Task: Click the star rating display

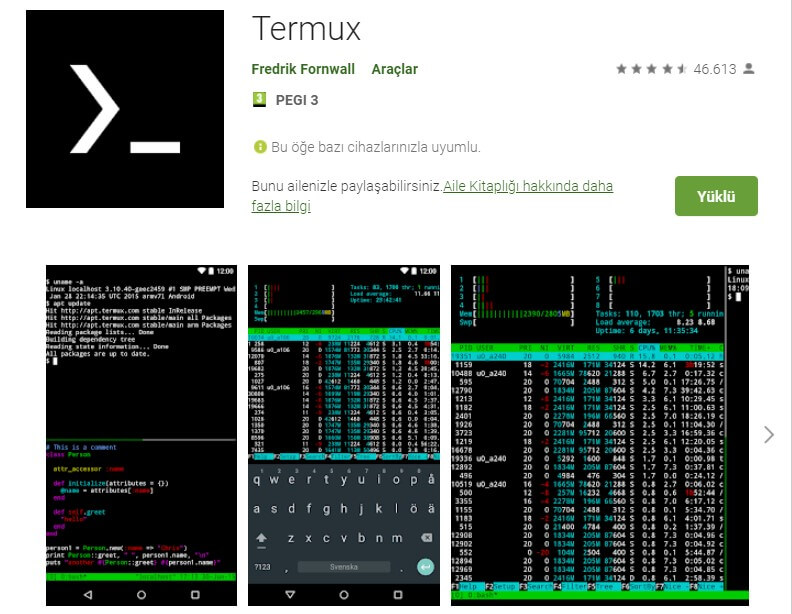Action: coord(651,69)
